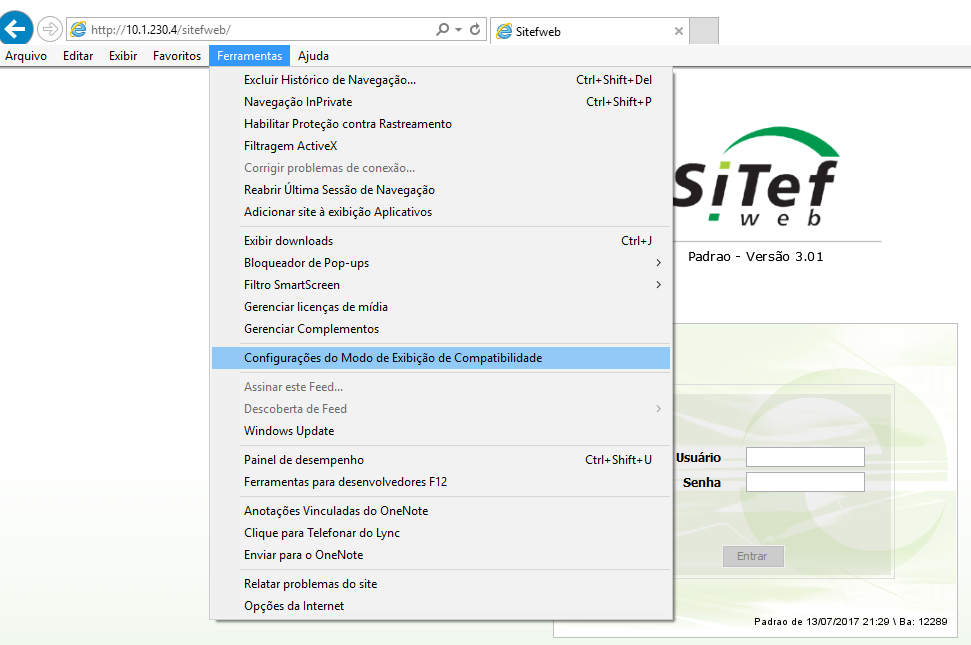This screenshot has width=971, height=645.
Task: Select Anotações Vinculadas do OneNote
Action: click(441, 511)
